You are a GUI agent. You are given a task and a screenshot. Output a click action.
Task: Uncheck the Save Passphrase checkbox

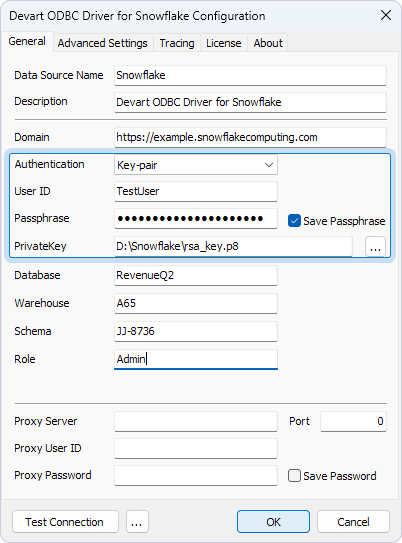point(294,221)
